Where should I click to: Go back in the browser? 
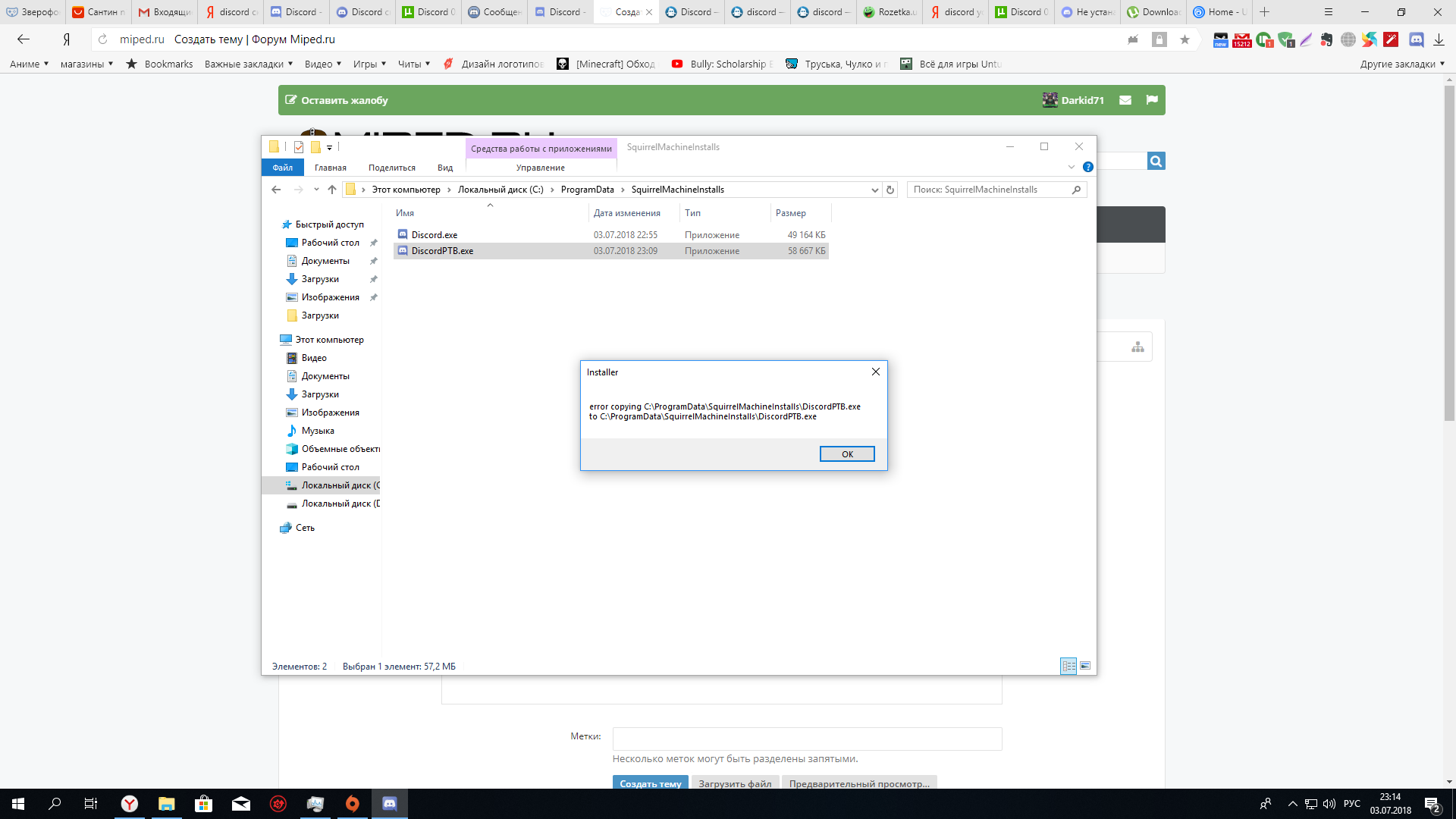click(24, 39)
